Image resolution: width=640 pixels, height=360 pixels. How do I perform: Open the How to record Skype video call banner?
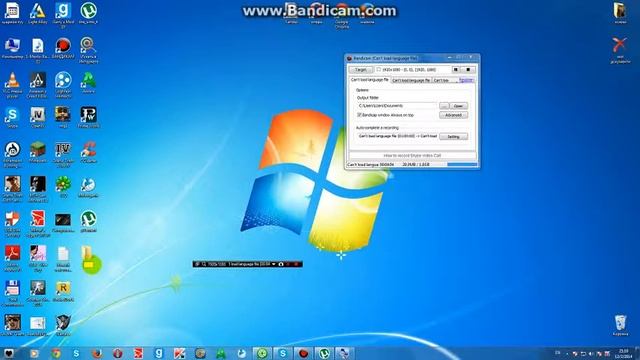click(x=412, y=156)
